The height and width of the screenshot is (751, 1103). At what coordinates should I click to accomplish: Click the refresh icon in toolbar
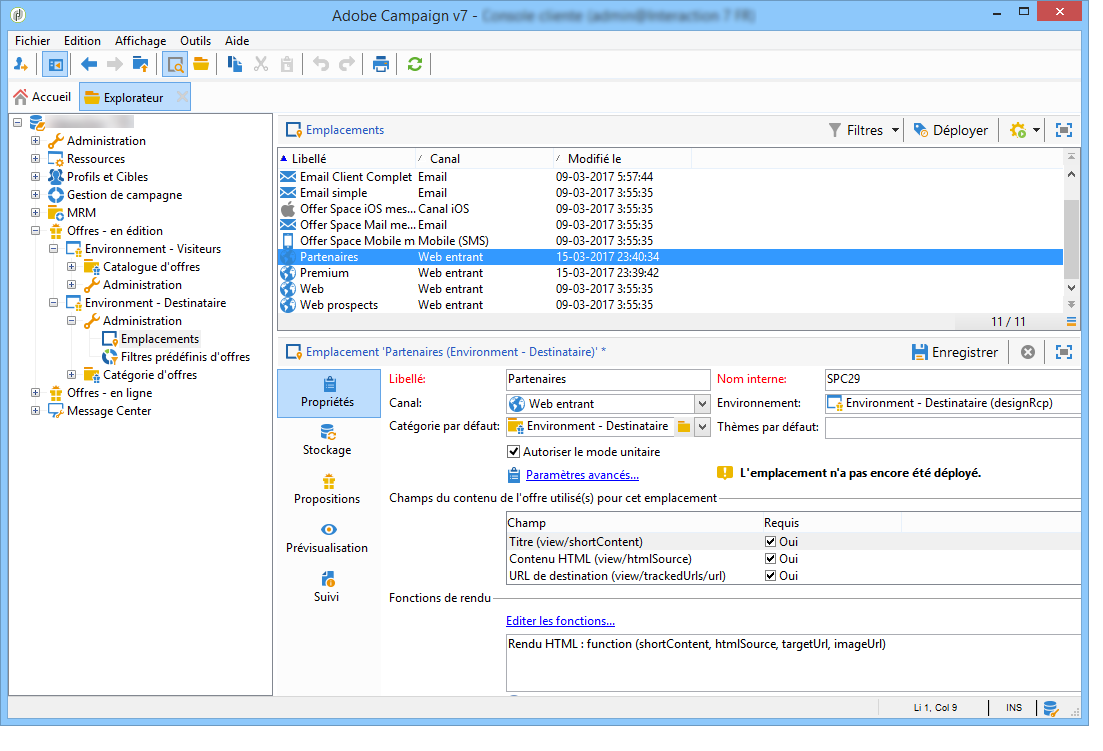415,65
